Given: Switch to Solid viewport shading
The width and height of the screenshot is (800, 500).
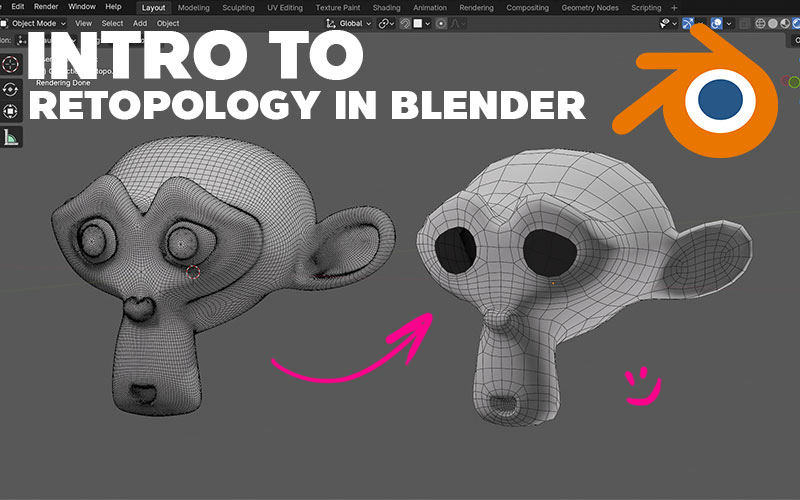Looking at the screenshot, I should 773,23.
